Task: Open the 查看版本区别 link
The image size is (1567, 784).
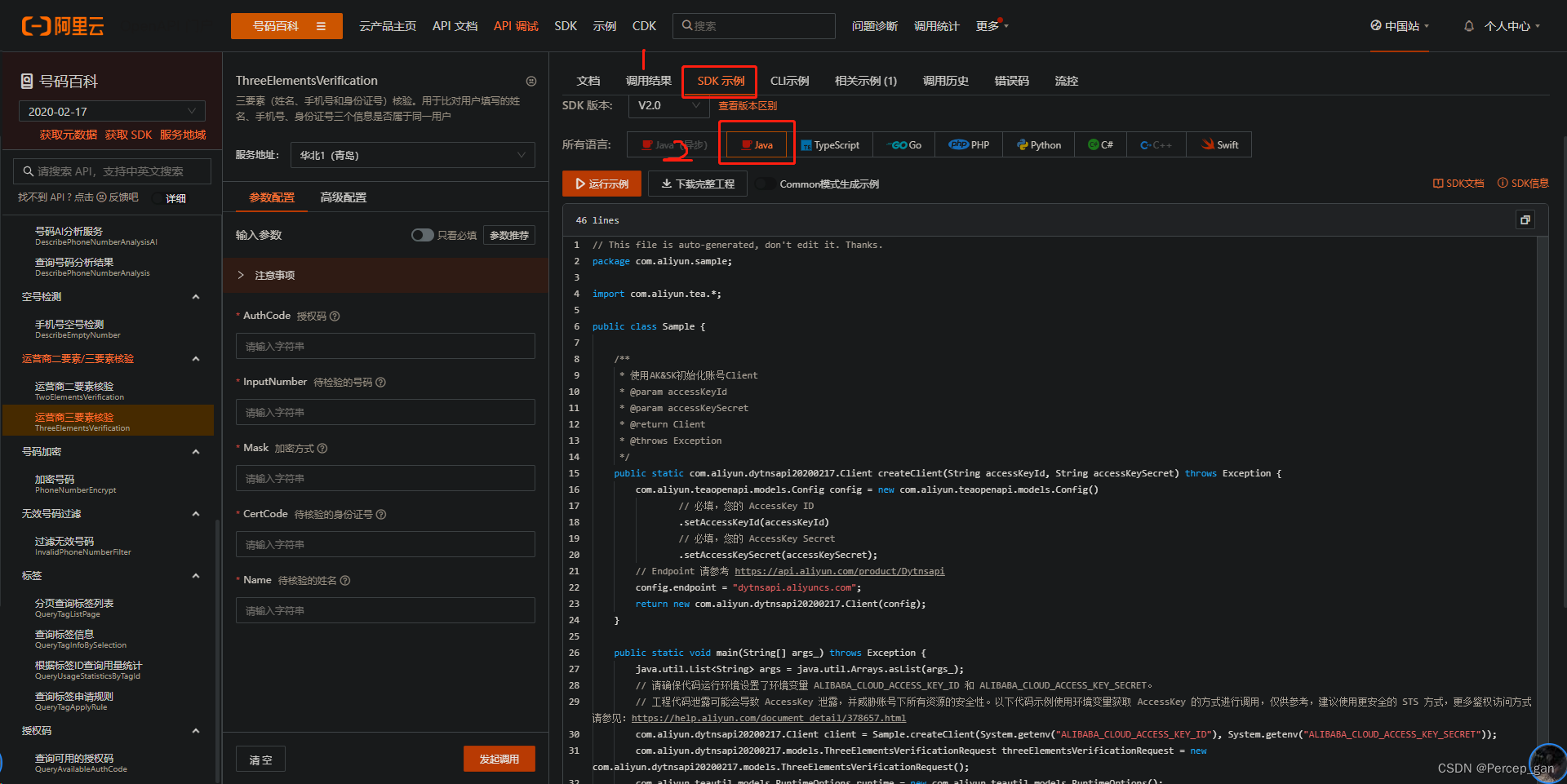Action: tap(748, 106)
